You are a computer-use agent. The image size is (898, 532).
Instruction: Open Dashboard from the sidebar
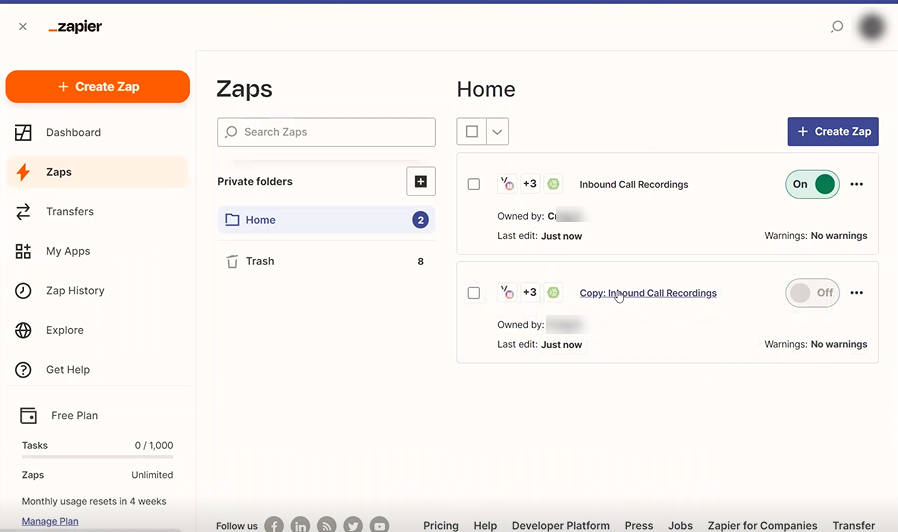tap(97, 132)
